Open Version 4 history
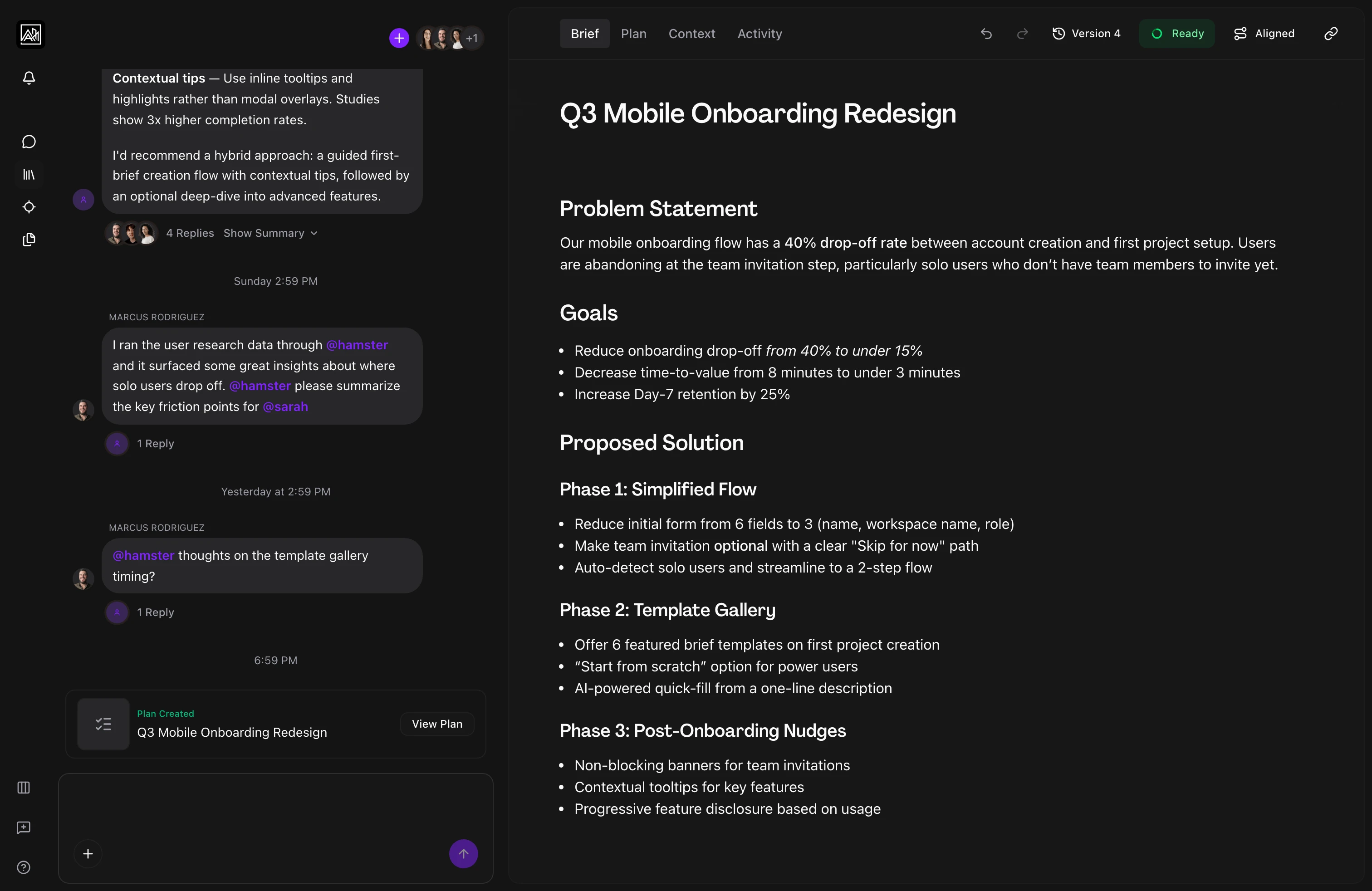Viewport: 1372px width, 891px height. (x=1086, y=34)
